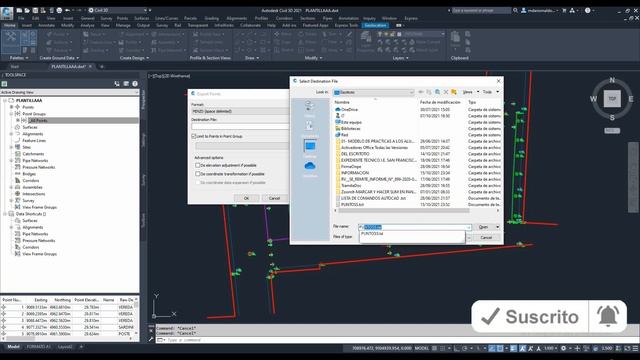The image size is (640, 360).
Task: Click Delete X icon in file dialog toolbar
Action: [446, 92]
